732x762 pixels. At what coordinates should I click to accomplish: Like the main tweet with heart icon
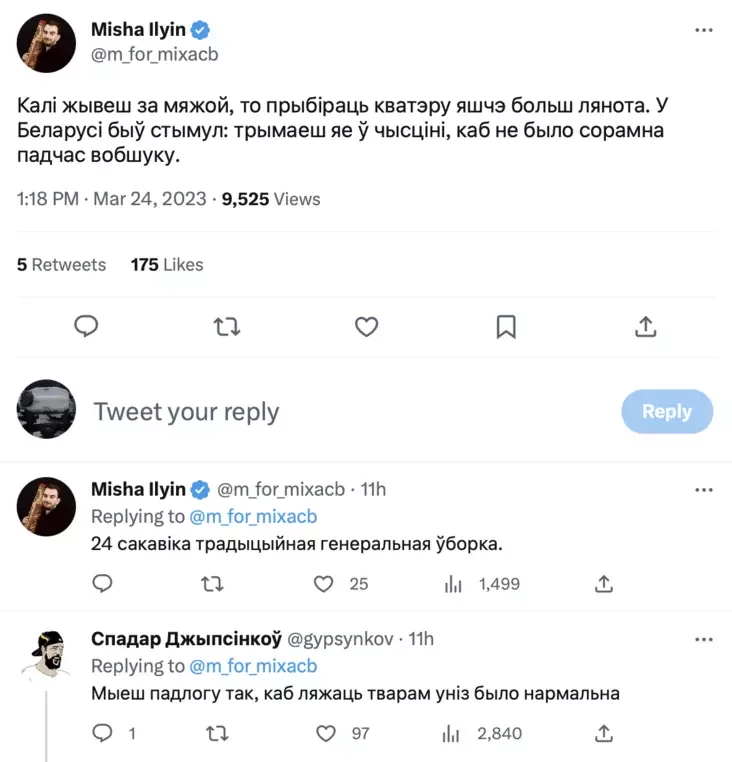pos(367,326)
